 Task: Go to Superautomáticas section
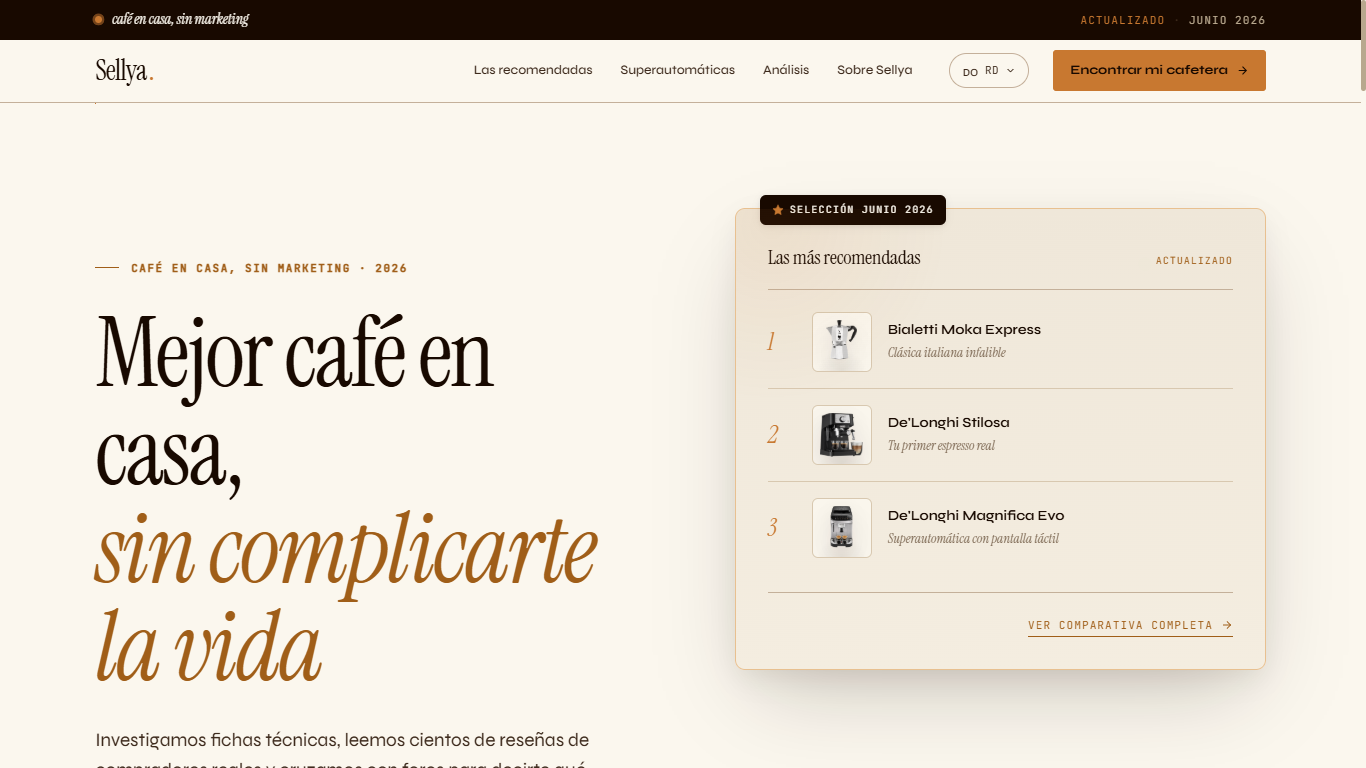click(x=677, y=70)
